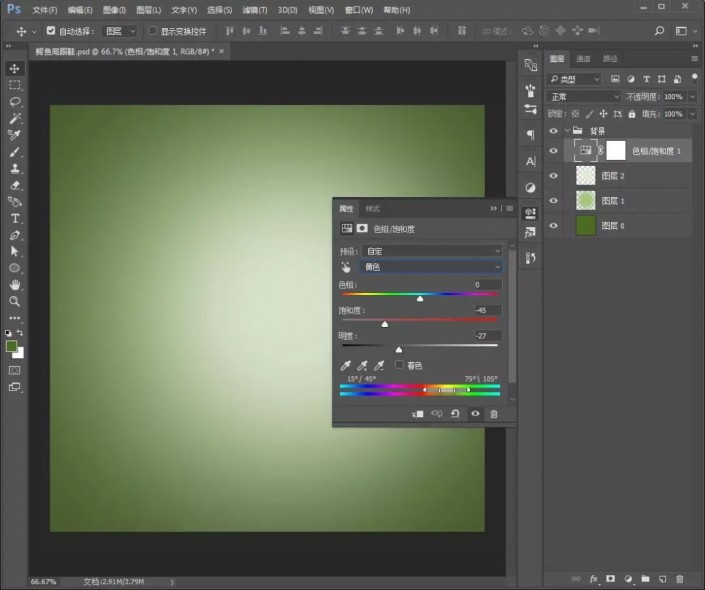This screenshot has height=590, width=705.
Task: Switch to the Styles tab
Action: [x=372, y=209]
